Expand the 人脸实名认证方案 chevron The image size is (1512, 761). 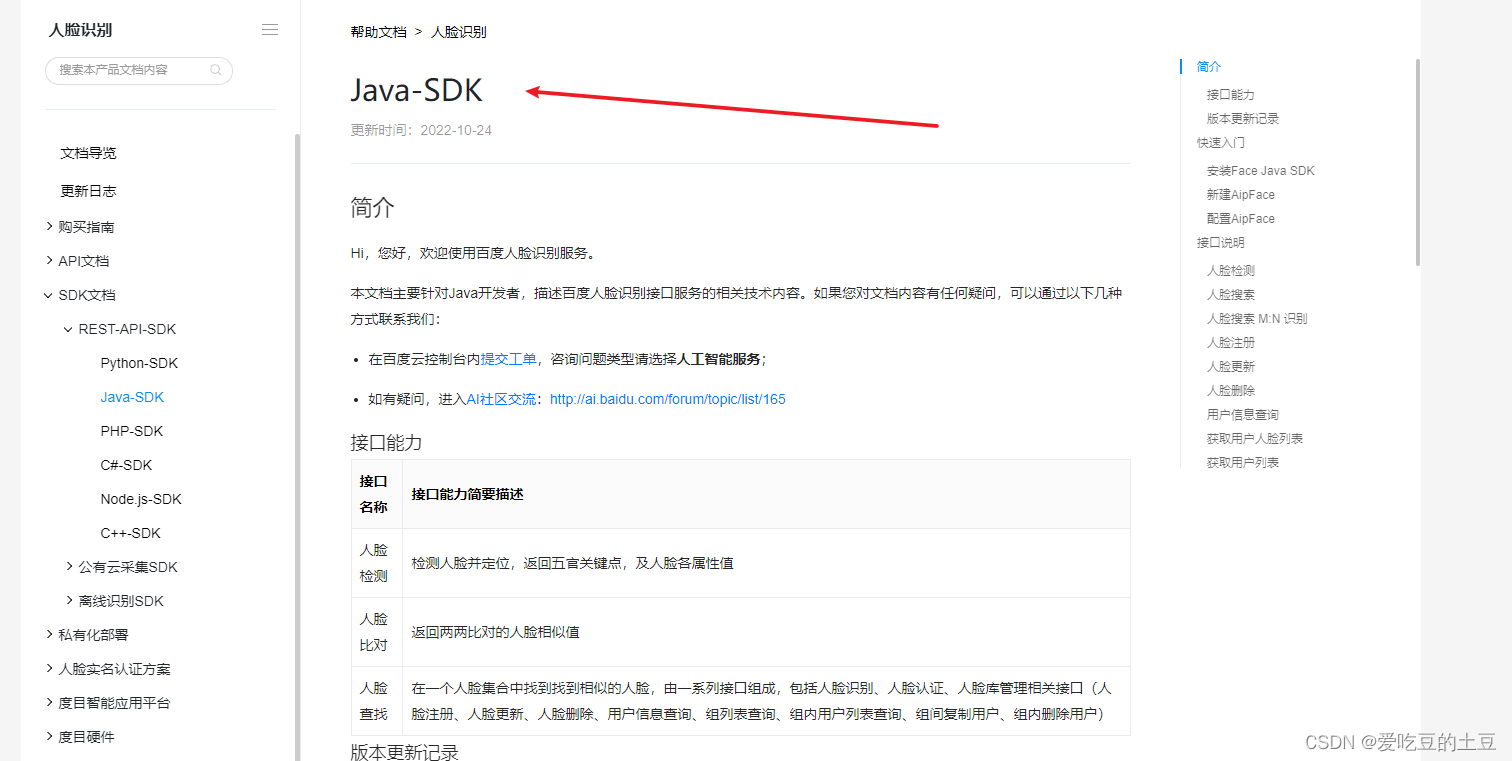click(50, 669)
